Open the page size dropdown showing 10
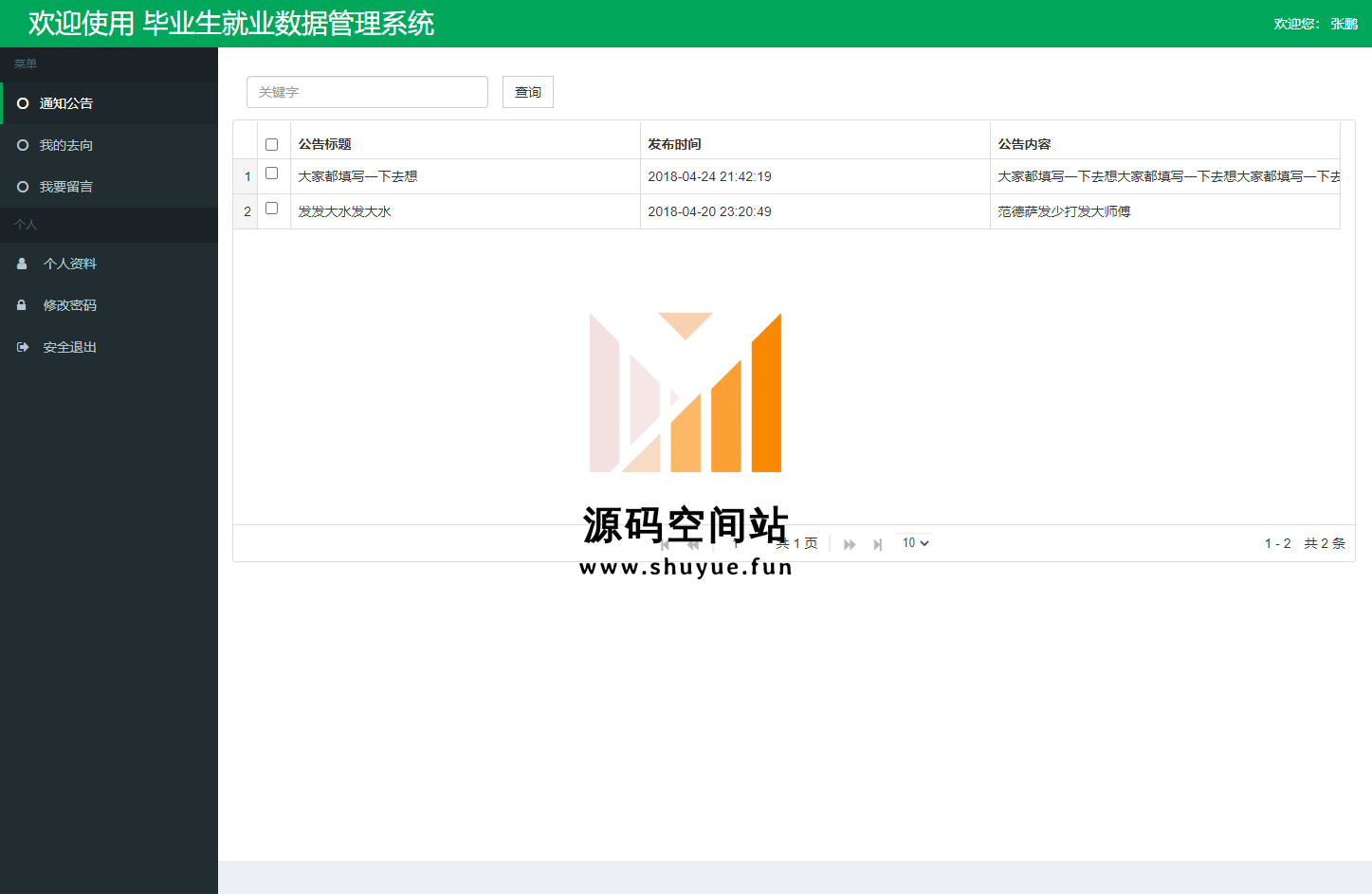The height and width of the screenshot is (894, 1372). [x=915, y=543]
